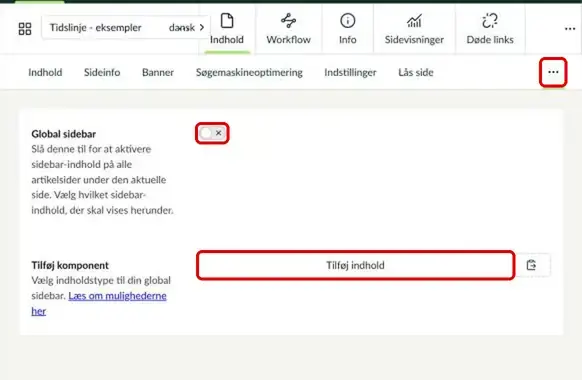Image resolution: width=582 pixels, height=380 pixels.
Task: Open the Workflow toolbar item
Action: click(288, 29)
